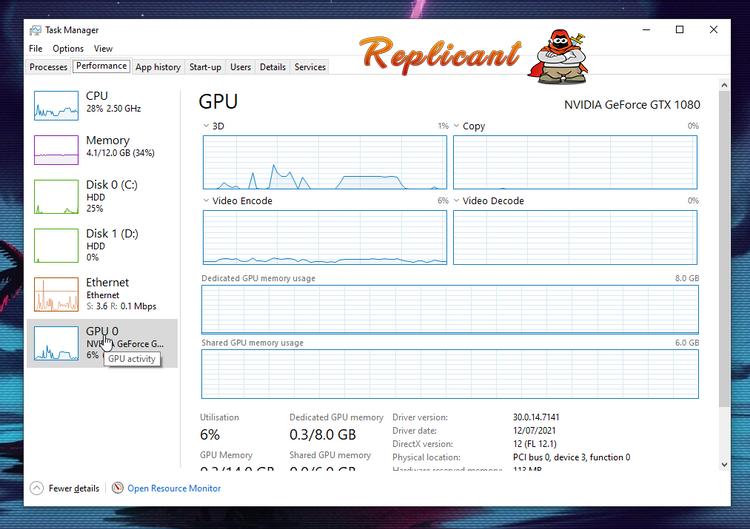Screen dimensions: 750x529
Task: Select the Ethernet throughput mini graph
Action: tap(56, 295)
